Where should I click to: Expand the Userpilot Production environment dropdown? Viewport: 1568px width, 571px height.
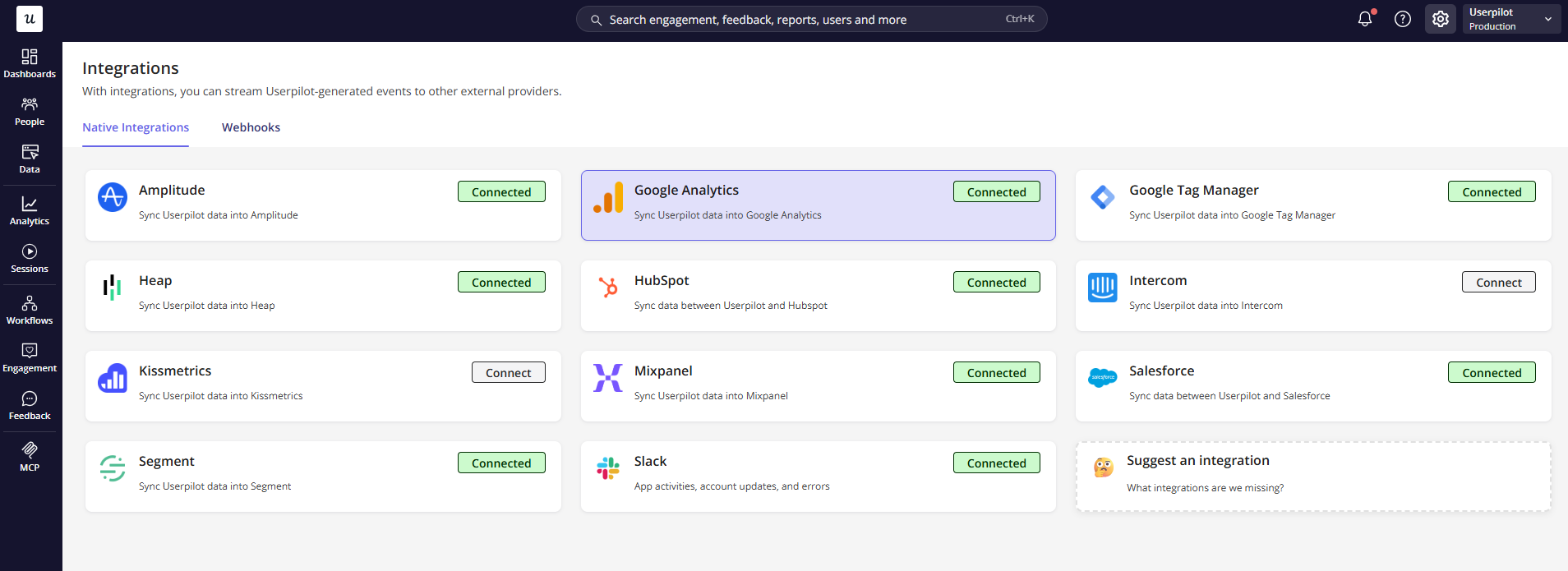click(1511, 19)
